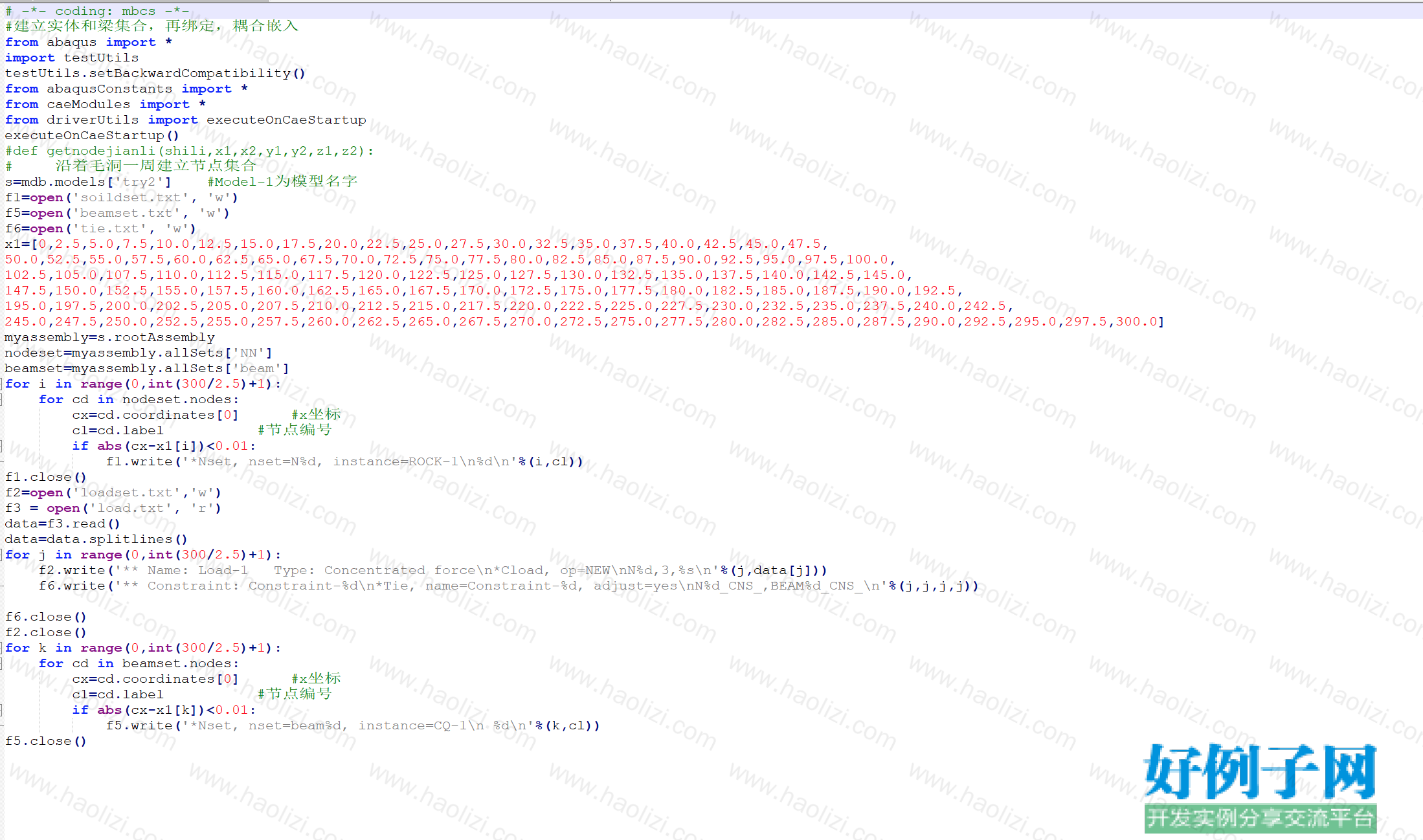
Task: Click the value '300.0]' ending the x1 list
Action: coord(1139,322)
